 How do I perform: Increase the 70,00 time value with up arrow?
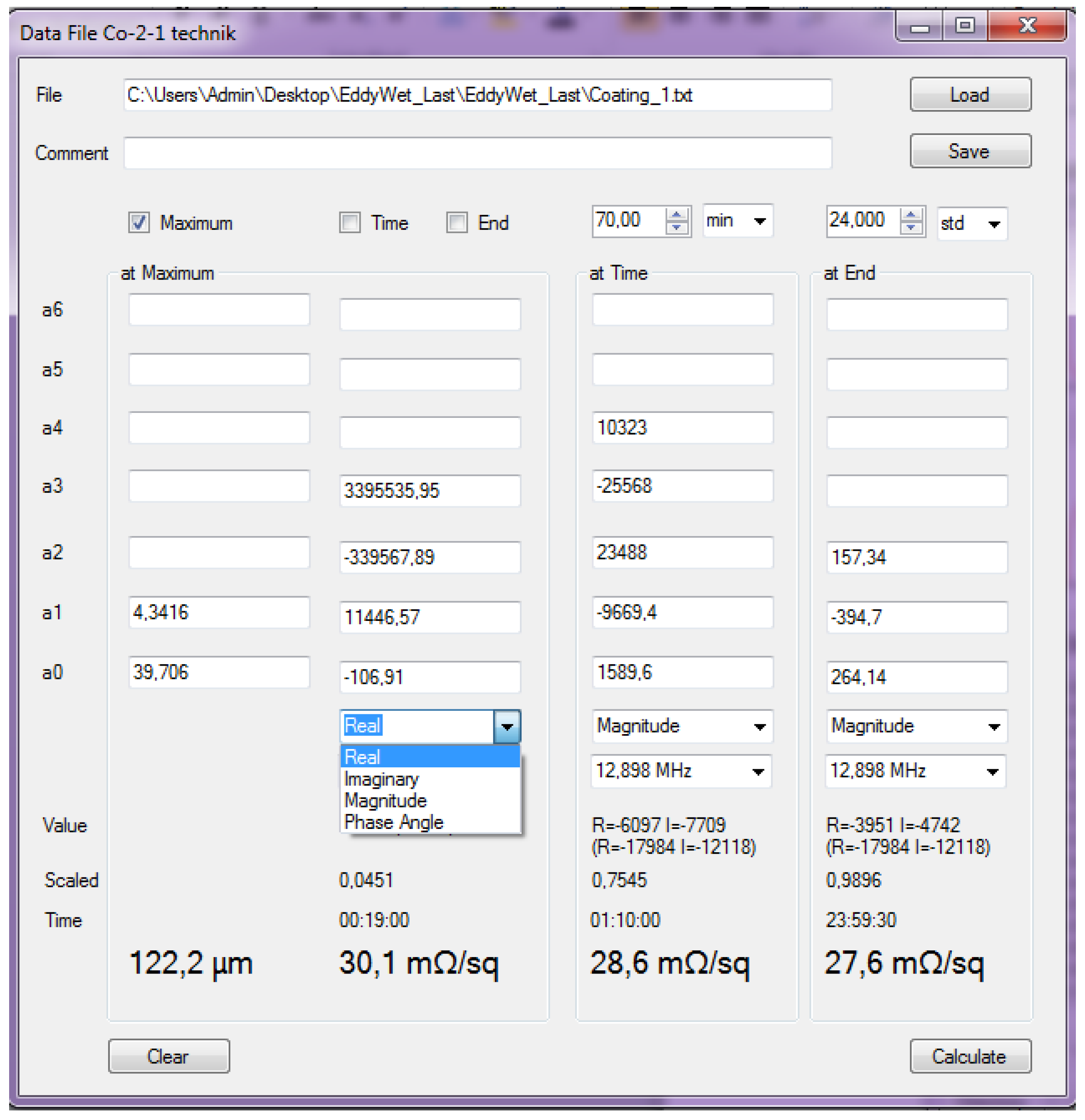click(676, 215)
